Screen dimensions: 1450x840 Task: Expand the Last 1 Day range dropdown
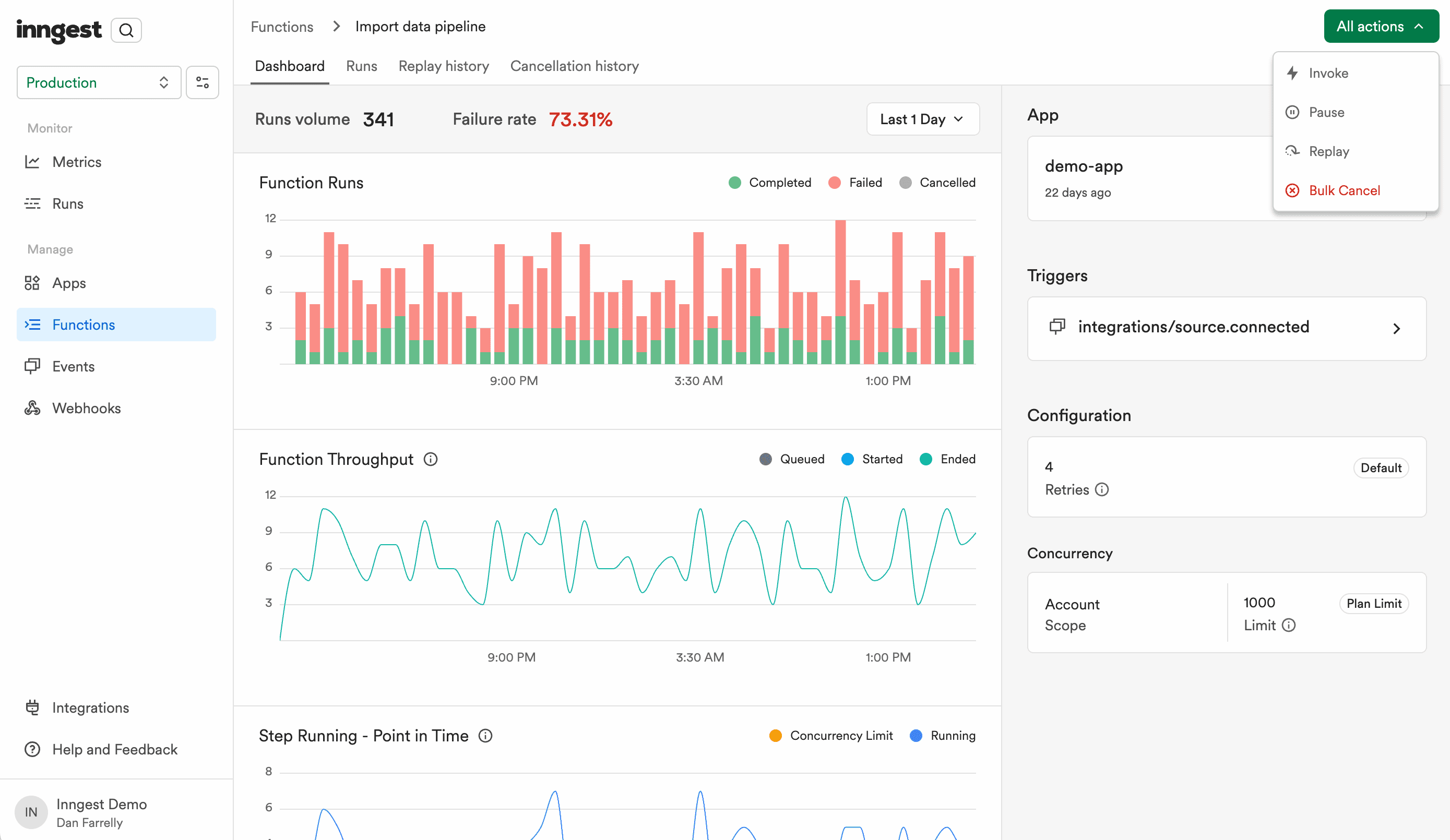(x=922, y=119)
